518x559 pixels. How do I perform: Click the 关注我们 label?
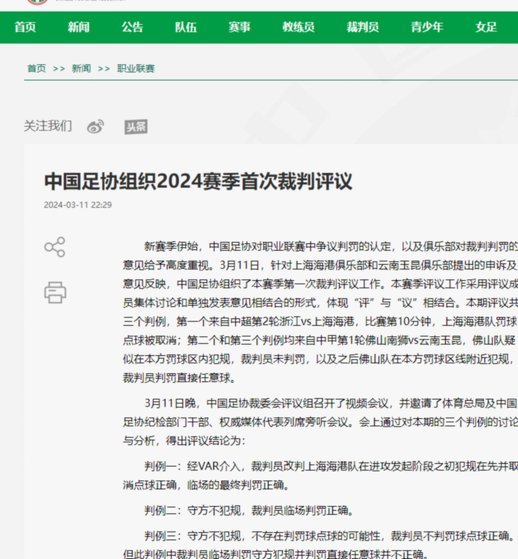tap(48, 126)
